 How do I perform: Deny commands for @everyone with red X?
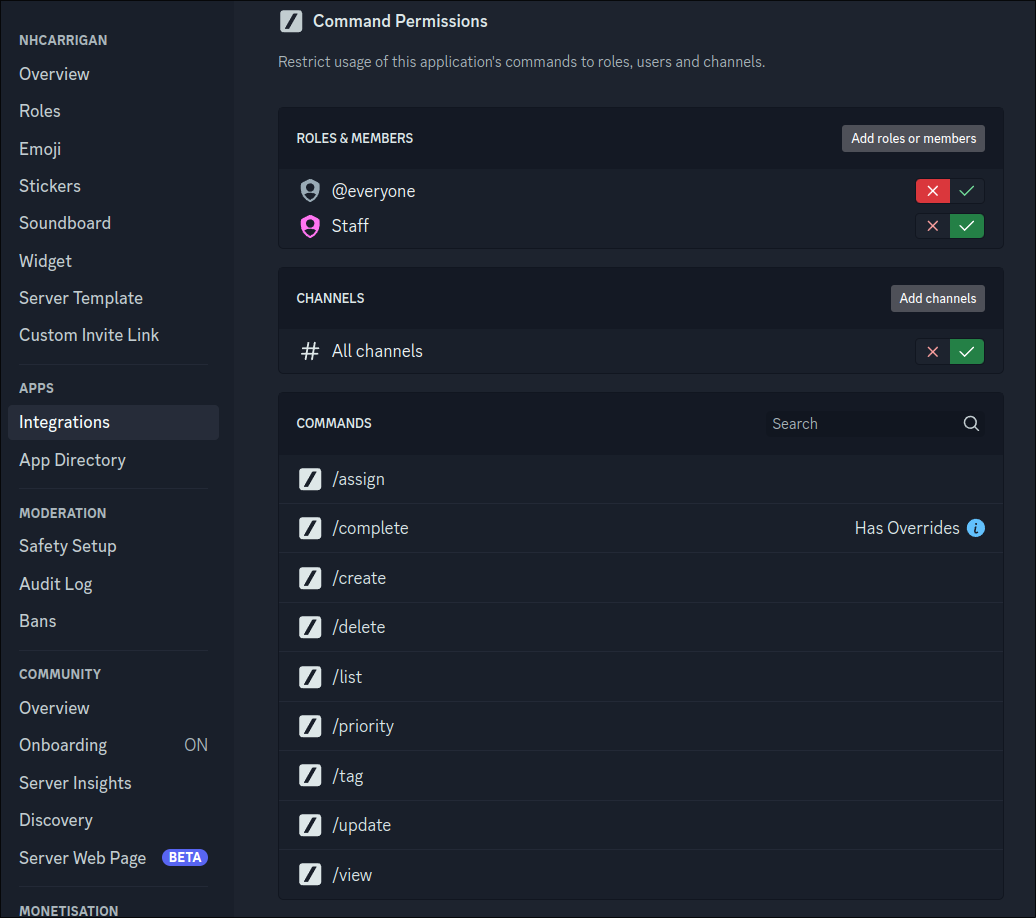[933, 191]
